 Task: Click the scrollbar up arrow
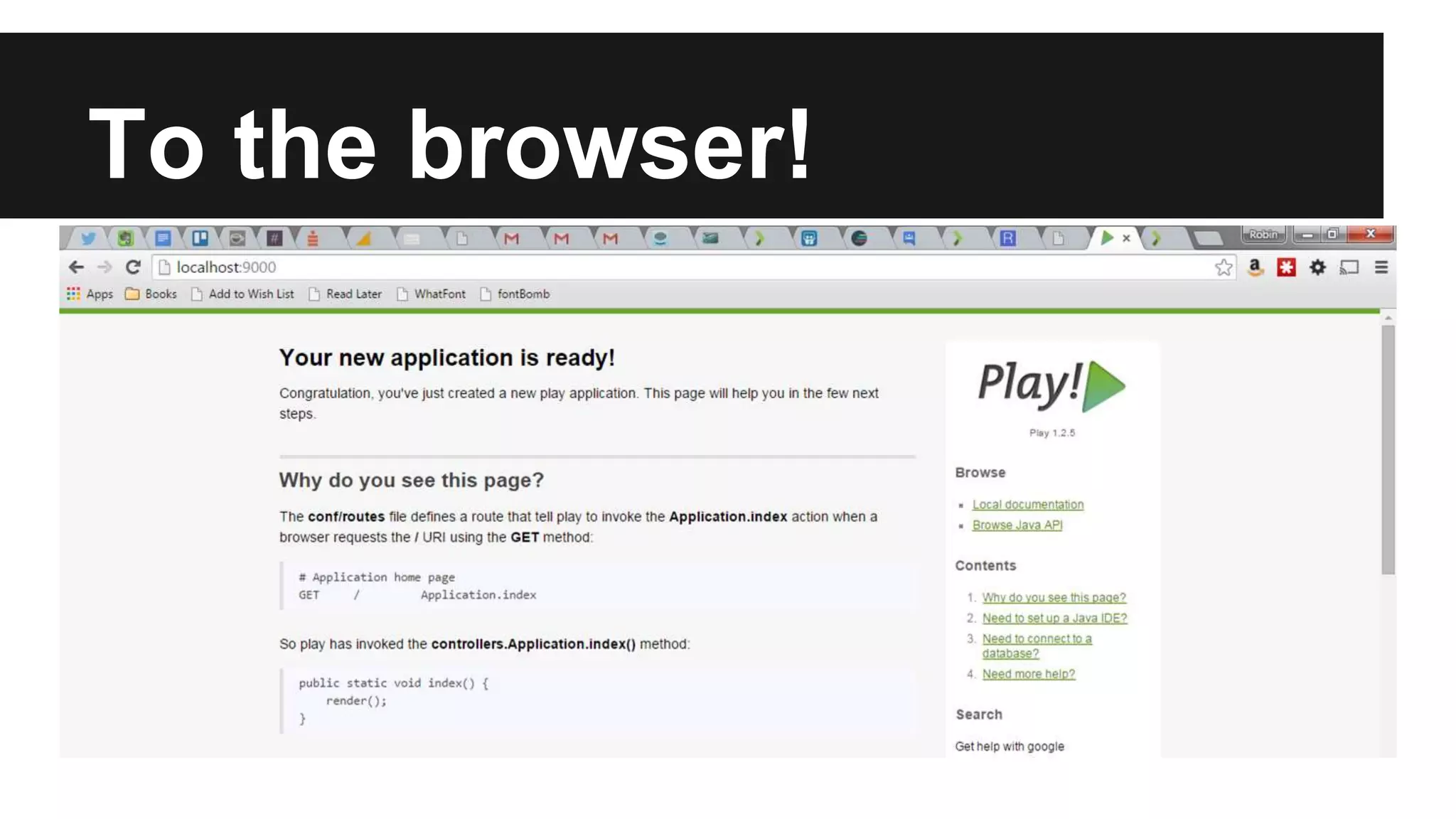[x=1388, y=318]
